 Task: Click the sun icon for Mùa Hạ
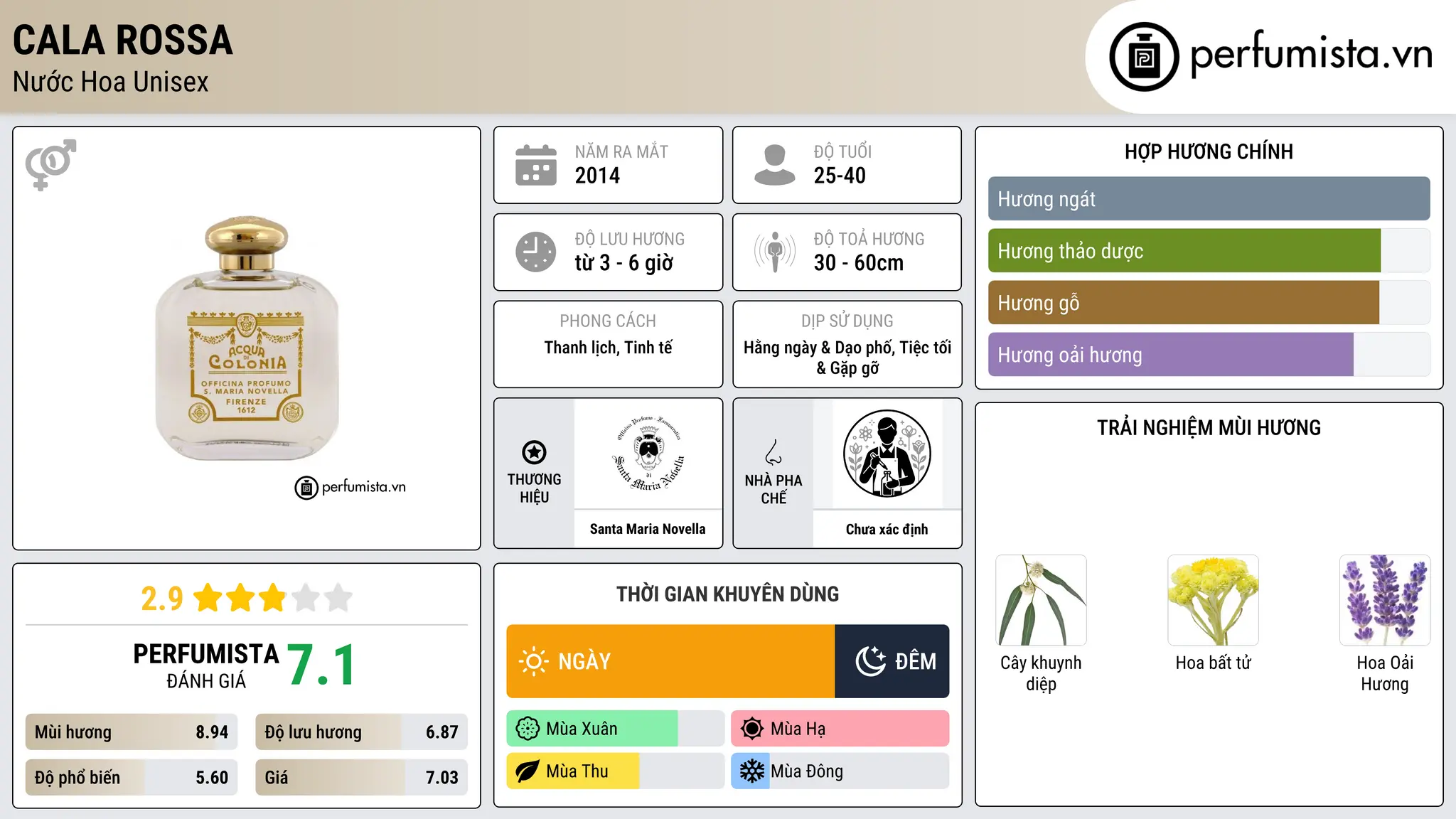click(x=751, y=729)
